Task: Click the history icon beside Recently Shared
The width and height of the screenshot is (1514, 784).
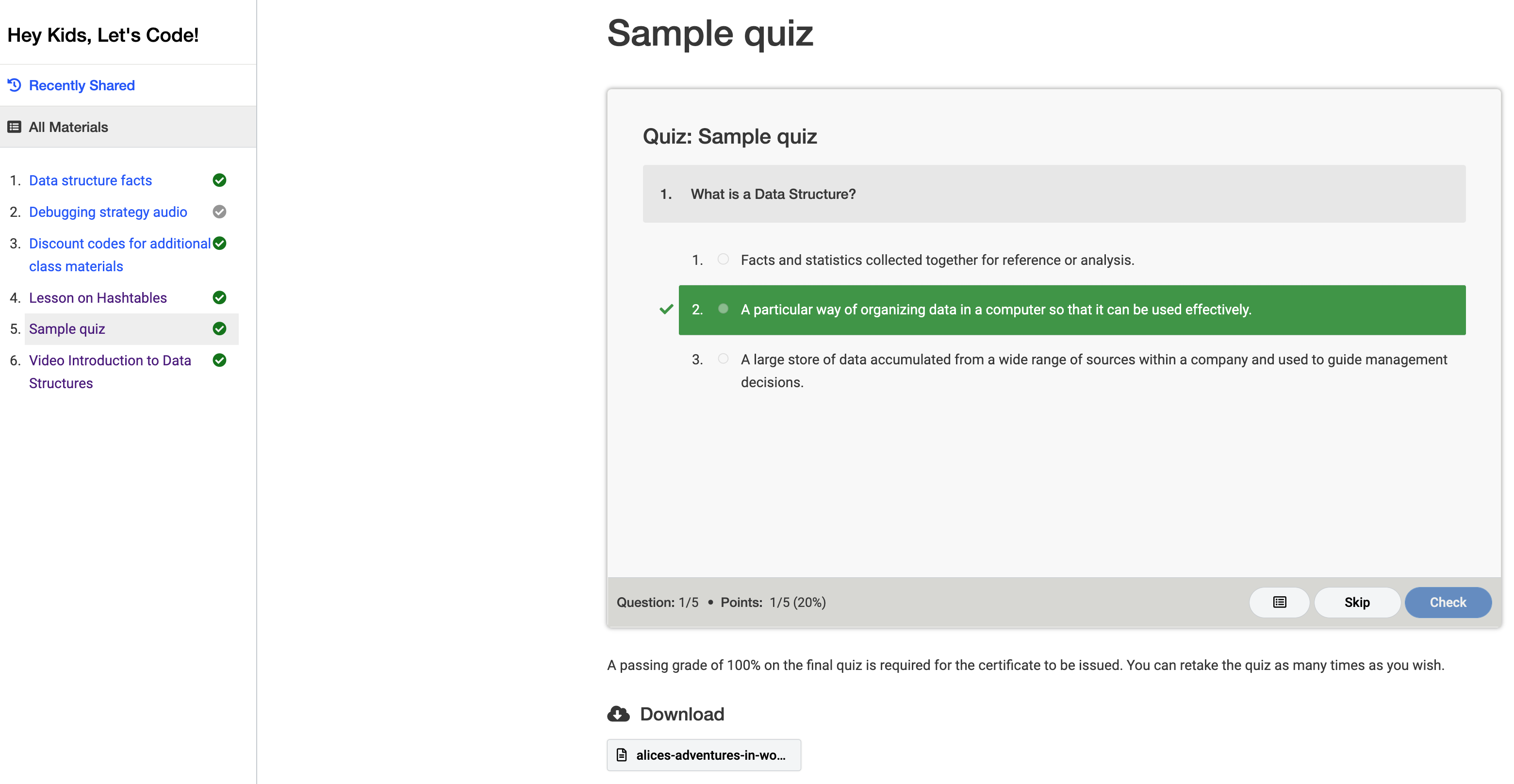Action: pyautogui.click(x=14, y=85)
